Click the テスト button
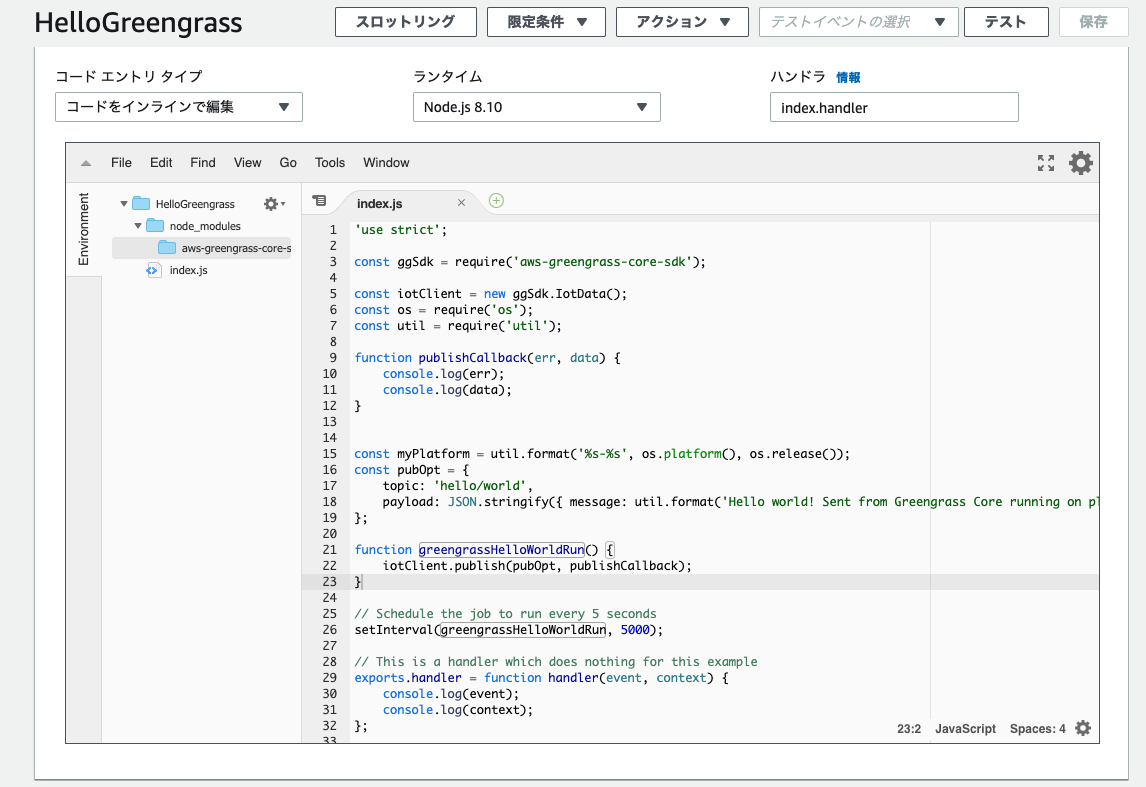This screenshot has width=1146, height=787. 1006,22
